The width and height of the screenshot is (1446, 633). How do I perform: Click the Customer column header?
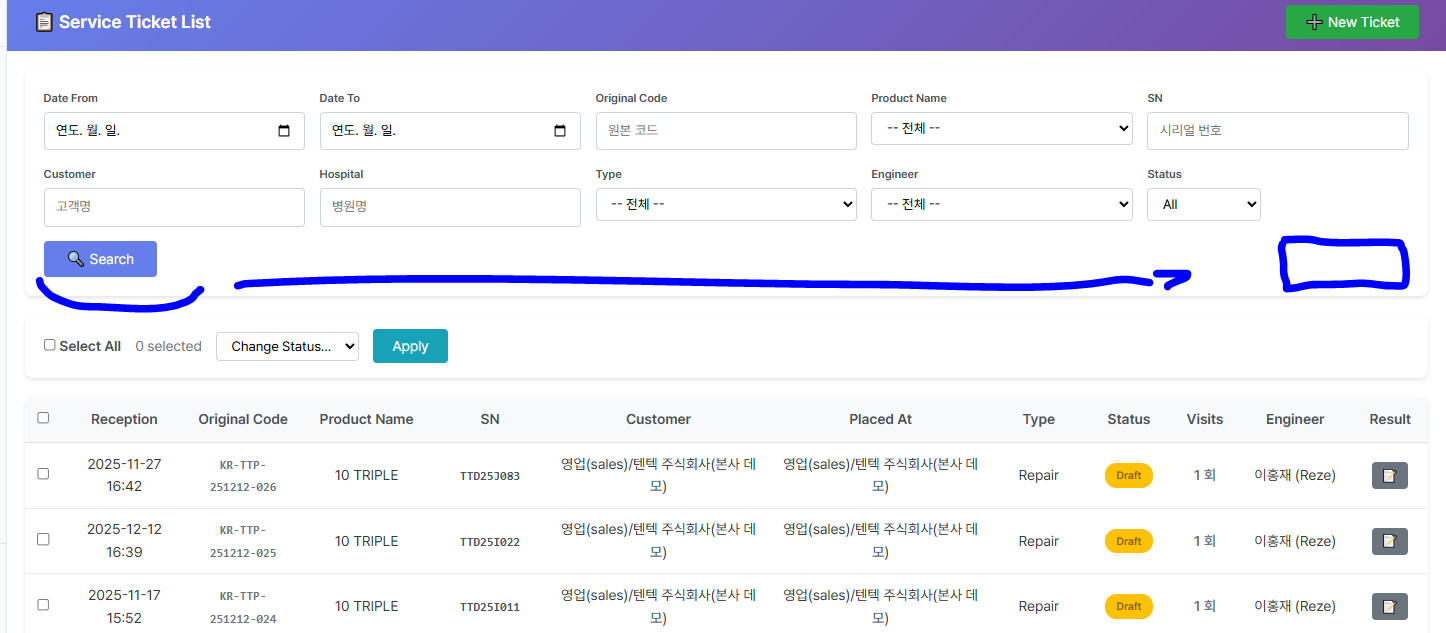pyautogui.click(x=658, y=419)
